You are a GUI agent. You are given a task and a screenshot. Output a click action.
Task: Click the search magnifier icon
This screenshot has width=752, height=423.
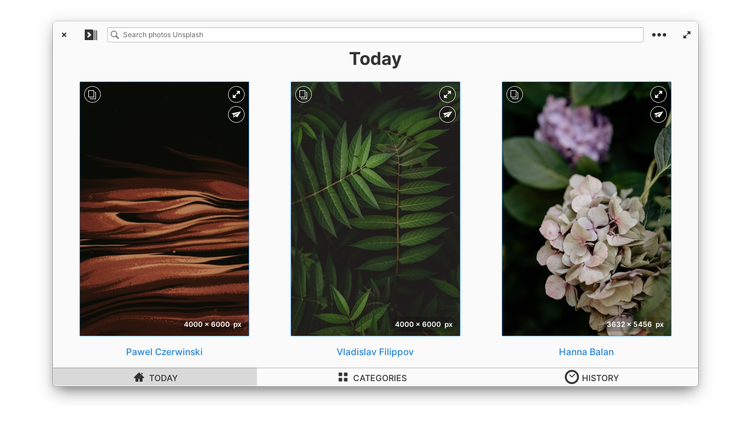pyautogui.click(x=115, y=35)
